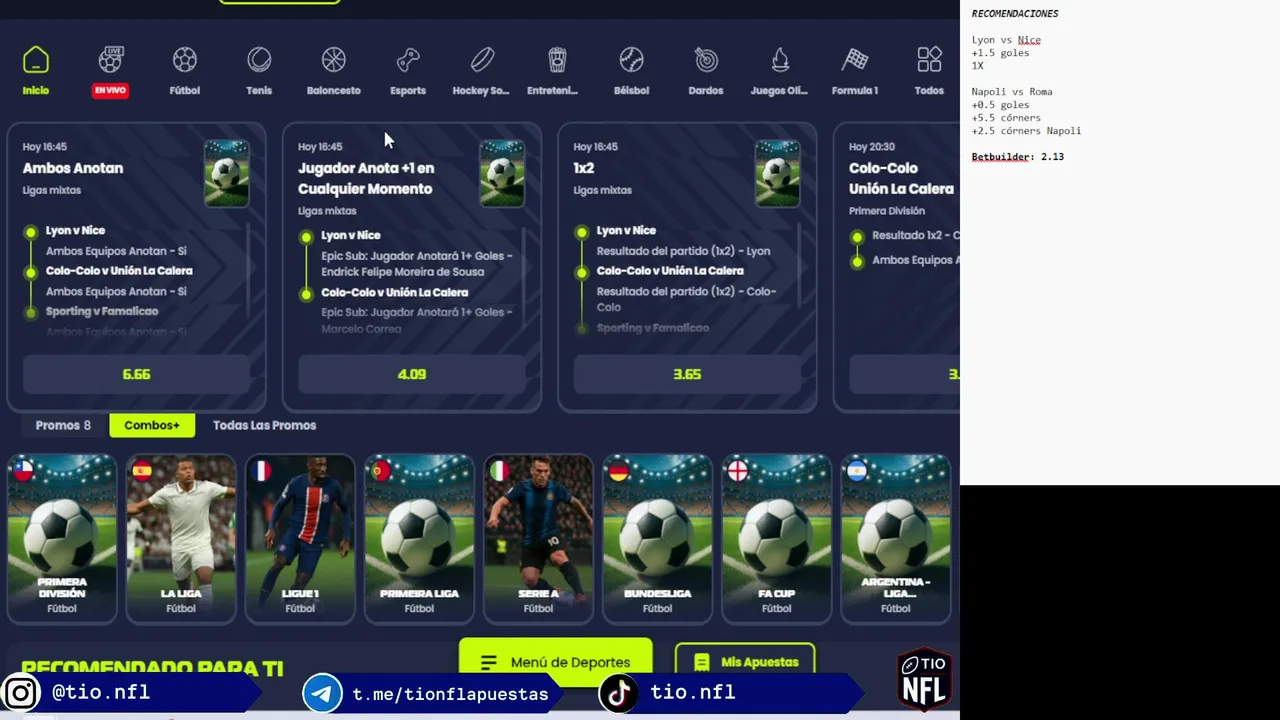Open the Primeira Liga league card
Image resolution: width=1280 pixels, height=720 pixels.
419,538
